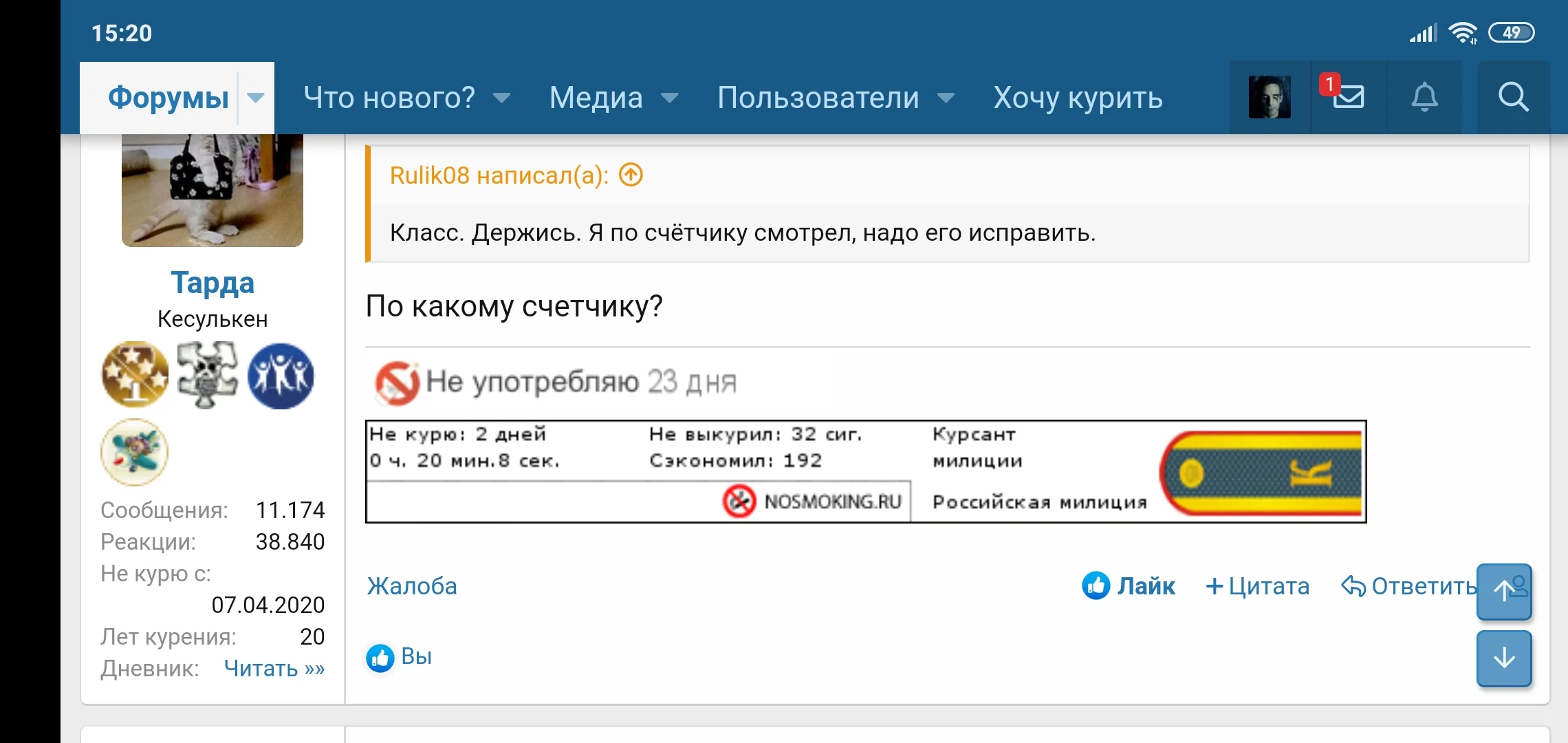Click the NOSMOKING.RU logo in the signature banner
Screen dimensions: 1568x743
click(x=814, y=501)
